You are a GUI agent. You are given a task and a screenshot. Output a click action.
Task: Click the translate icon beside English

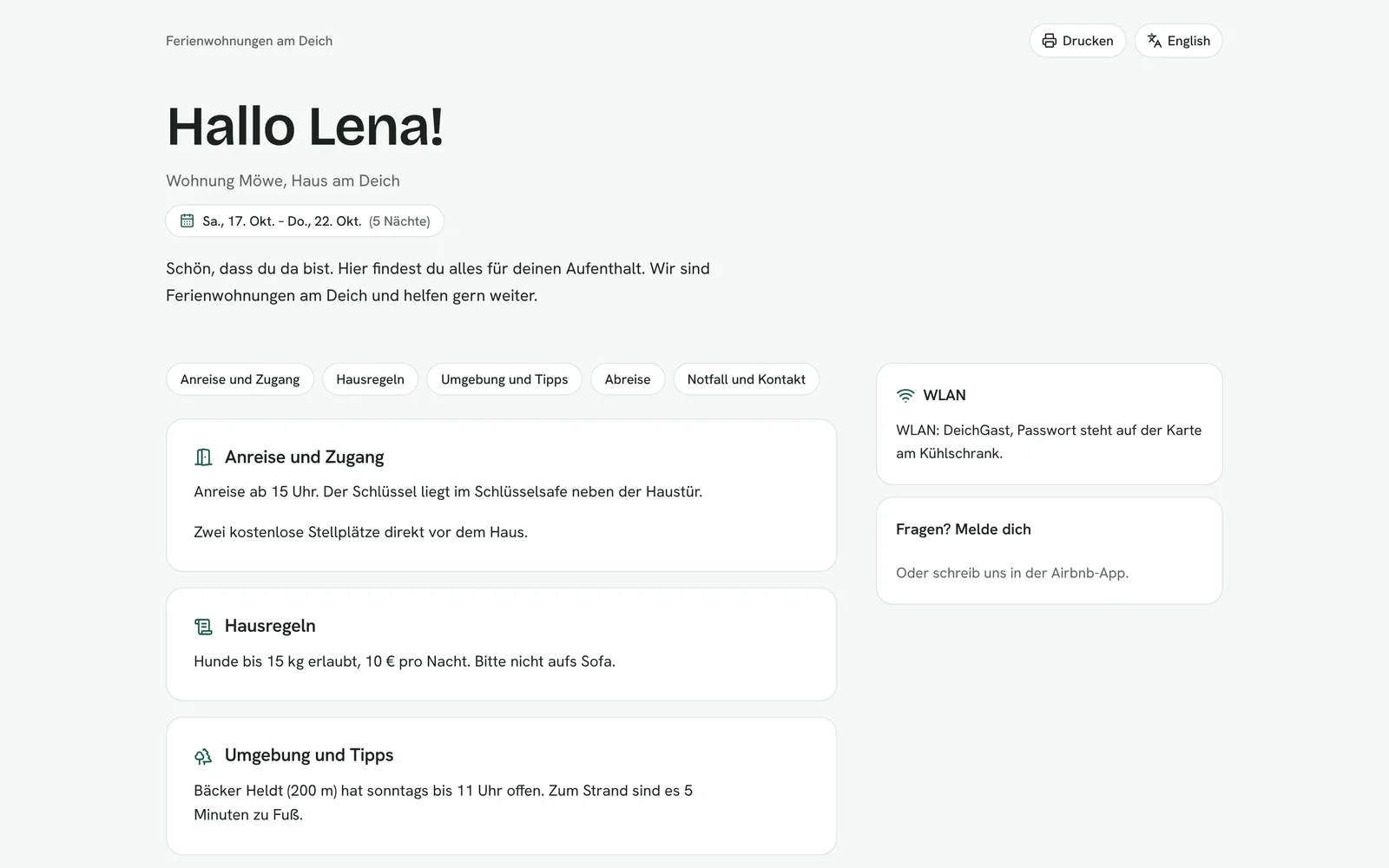[1155, 41]
